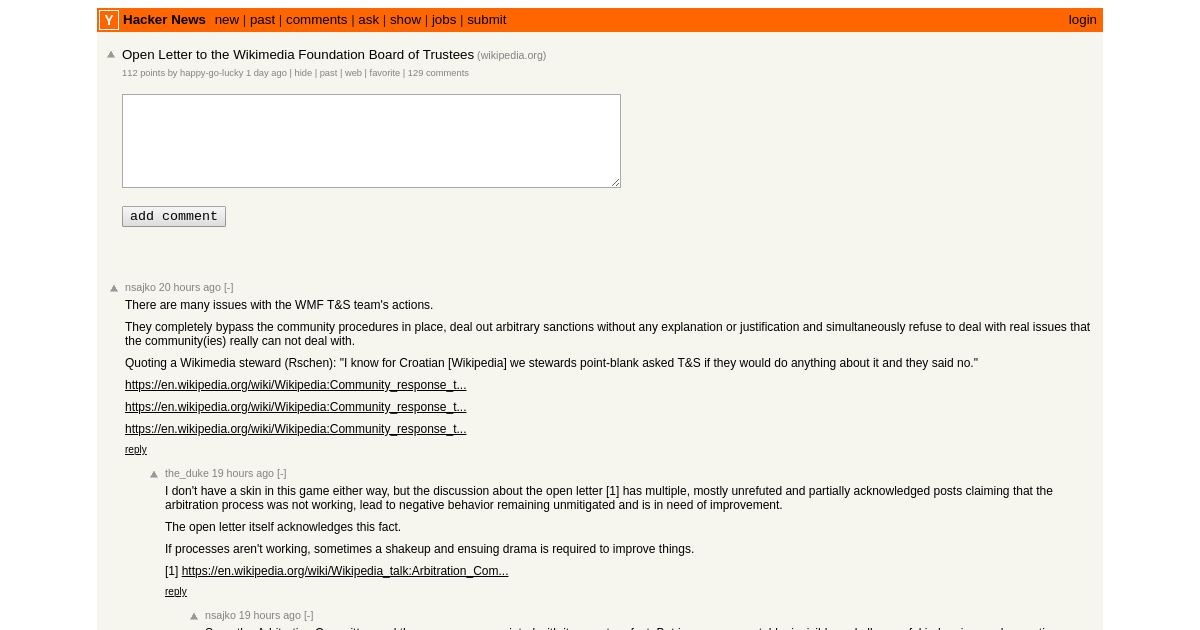The image size is (1200, 630).
Task: Reply to the_duke's comment
Action: [176, 592]
